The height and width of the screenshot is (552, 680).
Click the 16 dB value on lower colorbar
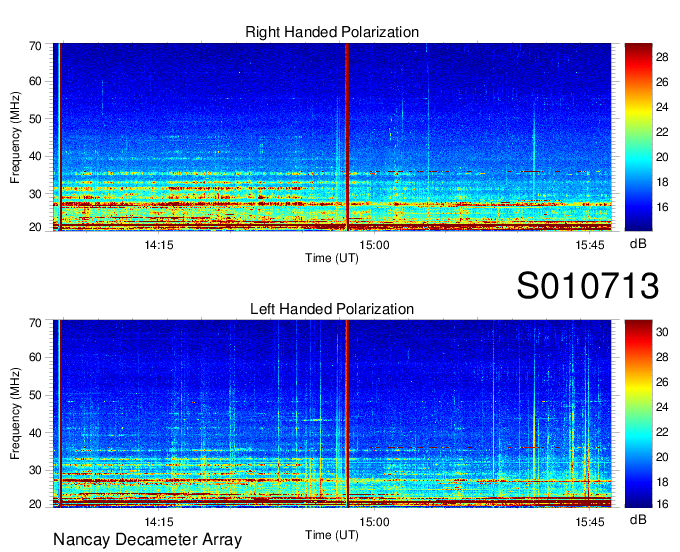[x=662, y=504]
